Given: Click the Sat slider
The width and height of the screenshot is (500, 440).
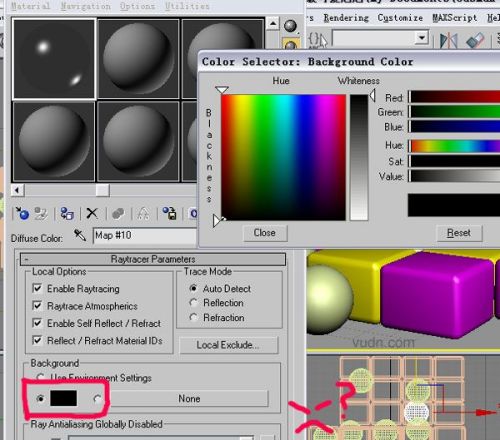Looking at the screenshot, I should pos(455,161).
